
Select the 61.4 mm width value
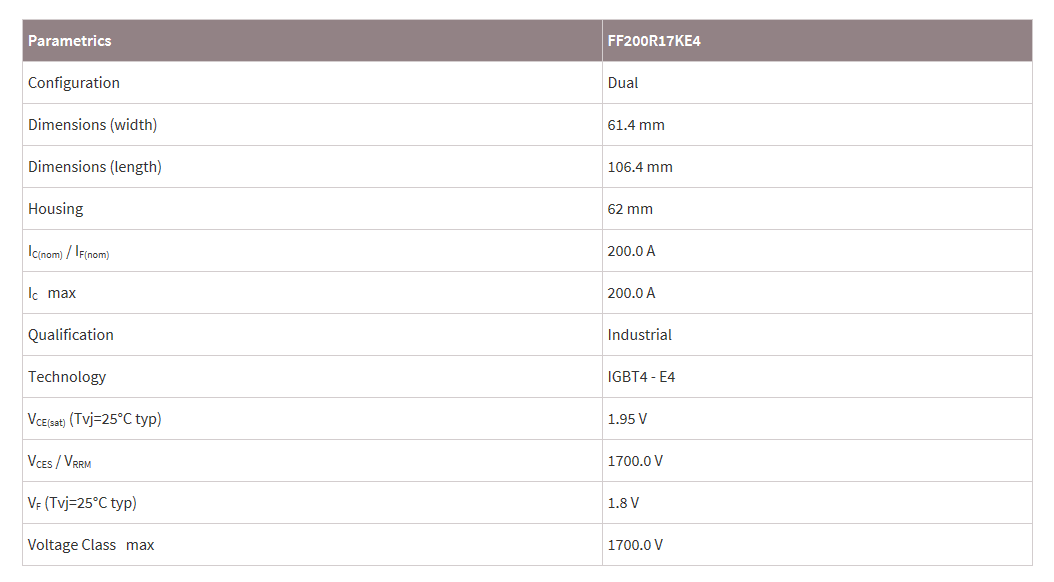point(636,125)
